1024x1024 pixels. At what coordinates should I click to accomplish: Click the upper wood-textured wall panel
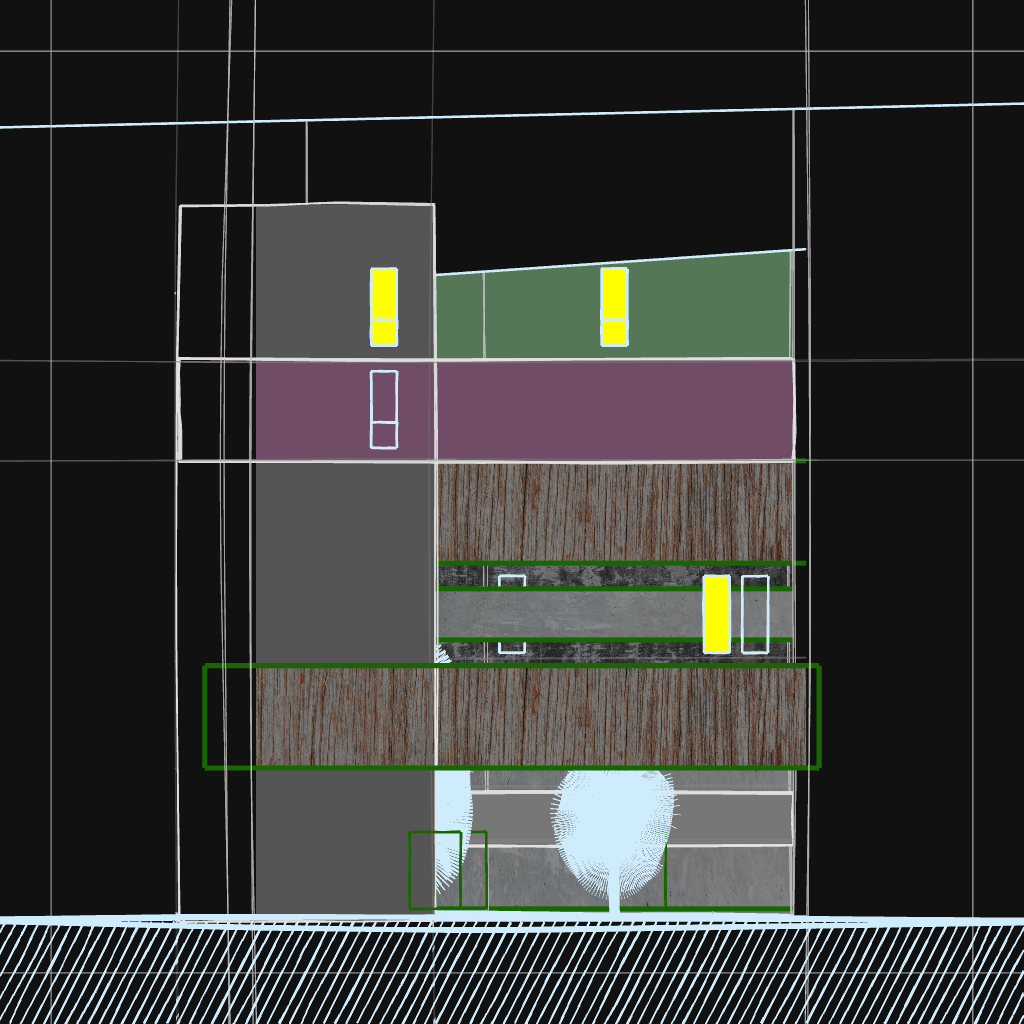pos(615,512)
